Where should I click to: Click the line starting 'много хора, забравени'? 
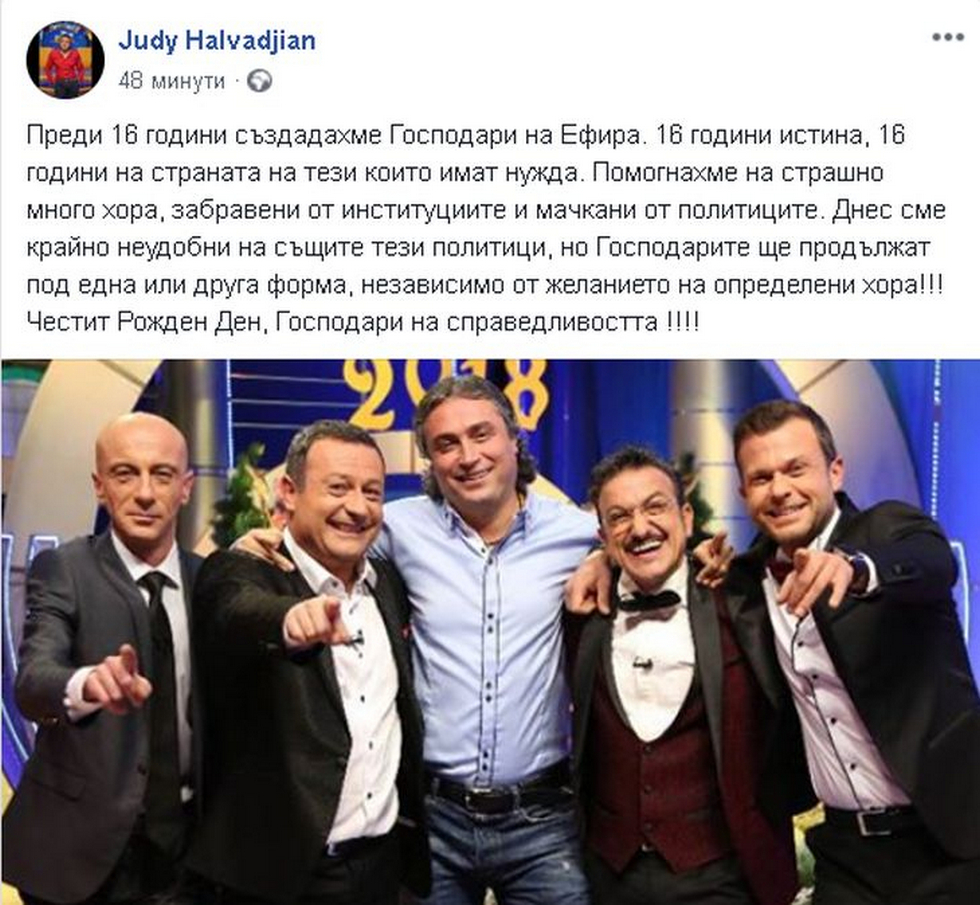click(486, 211)
